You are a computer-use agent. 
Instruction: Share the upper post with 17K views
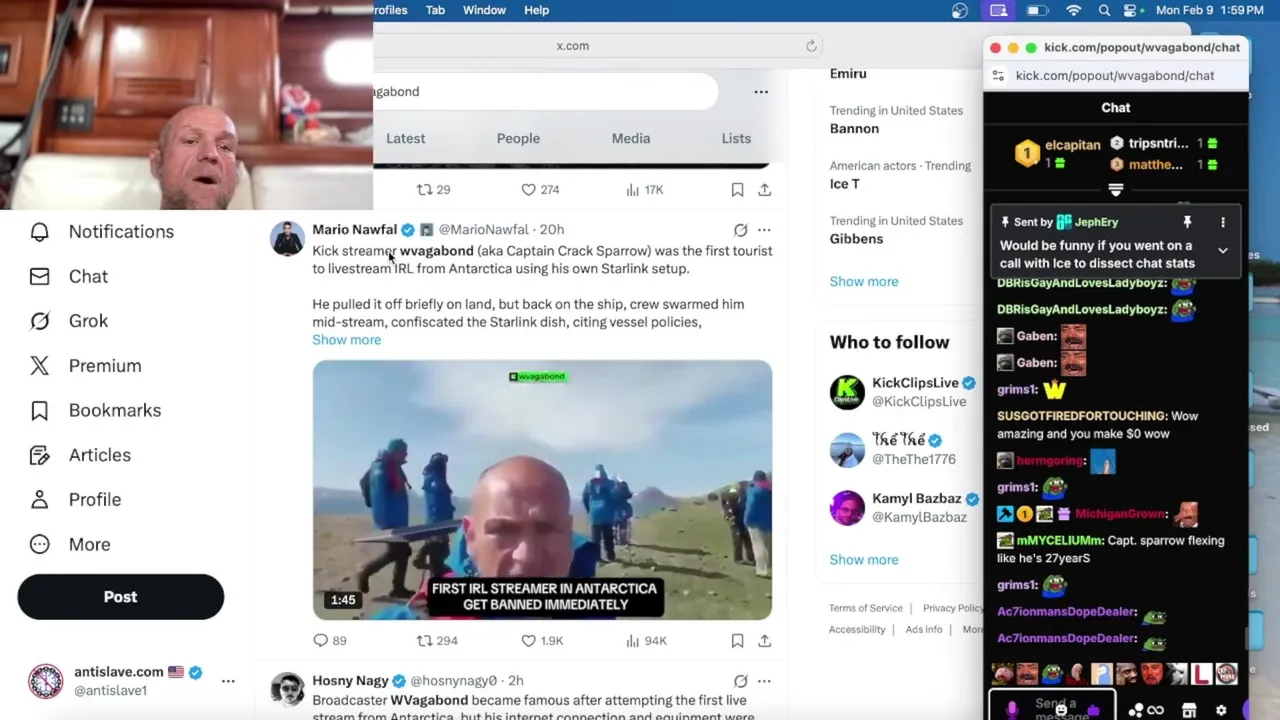click(x=764, y=190)
